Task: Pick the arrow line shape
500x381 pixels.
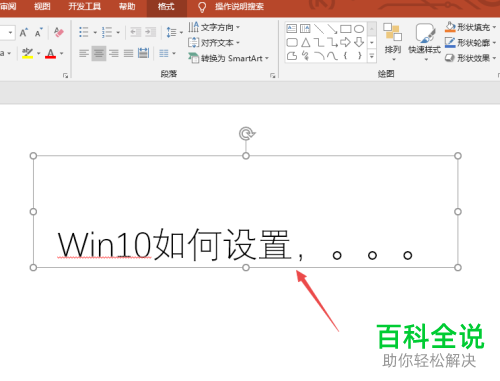Action: (332, 29)
